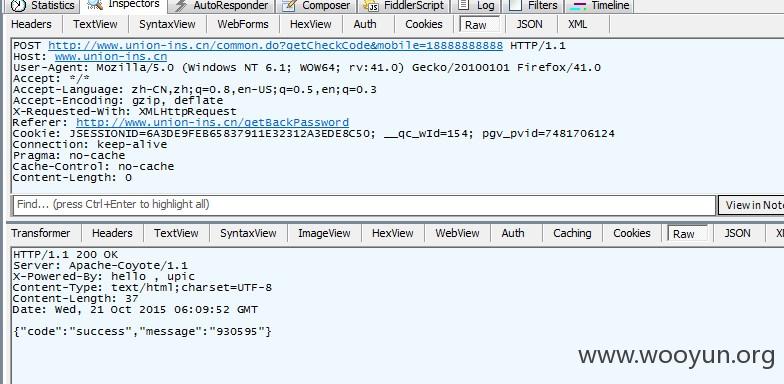Viewport: 784px width, 384px height.
Task: Click the Cookie JSESSIONID header line
Action: point(314,134)
